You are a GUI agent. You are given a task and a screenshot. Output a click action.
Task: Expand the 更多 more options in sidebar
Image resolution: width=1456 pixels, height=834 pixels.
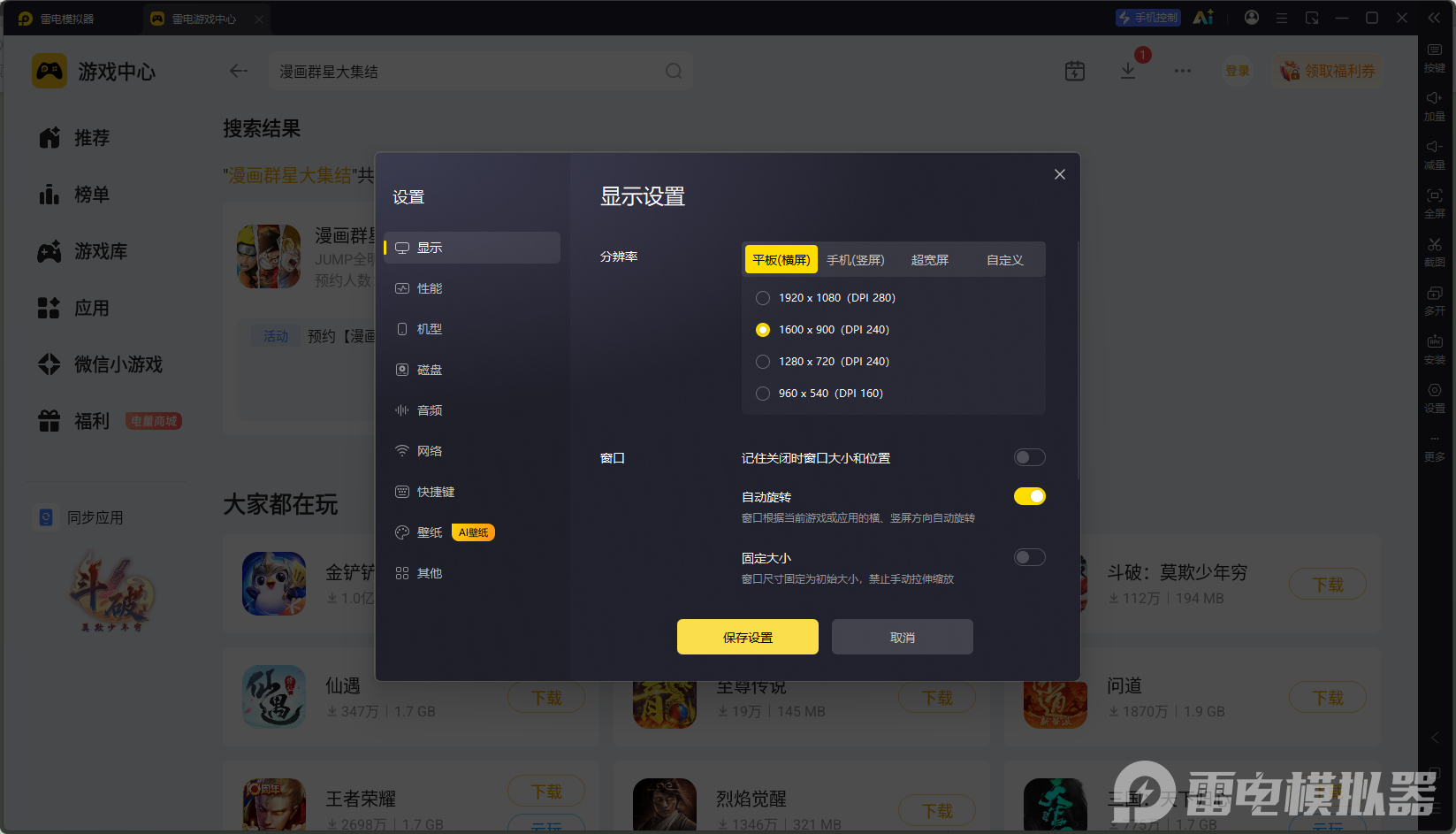(x=1435, y=448)
